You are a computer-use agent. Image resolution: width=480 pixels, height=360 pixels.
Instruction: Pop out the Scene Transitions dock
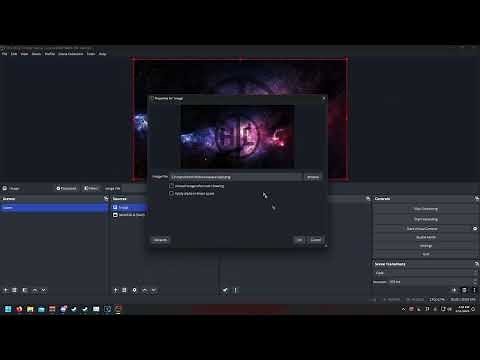coord(477,264)
